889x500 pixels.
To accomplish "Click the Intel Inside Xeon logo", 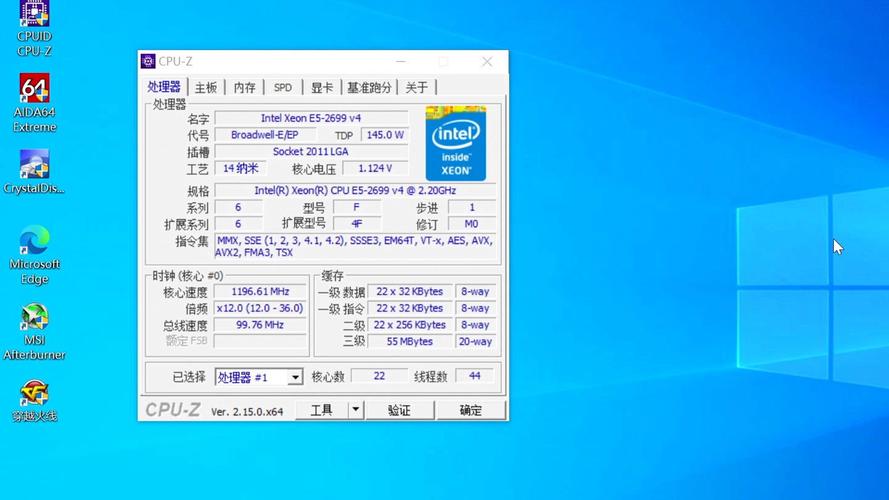I will (x=456, y=143).
